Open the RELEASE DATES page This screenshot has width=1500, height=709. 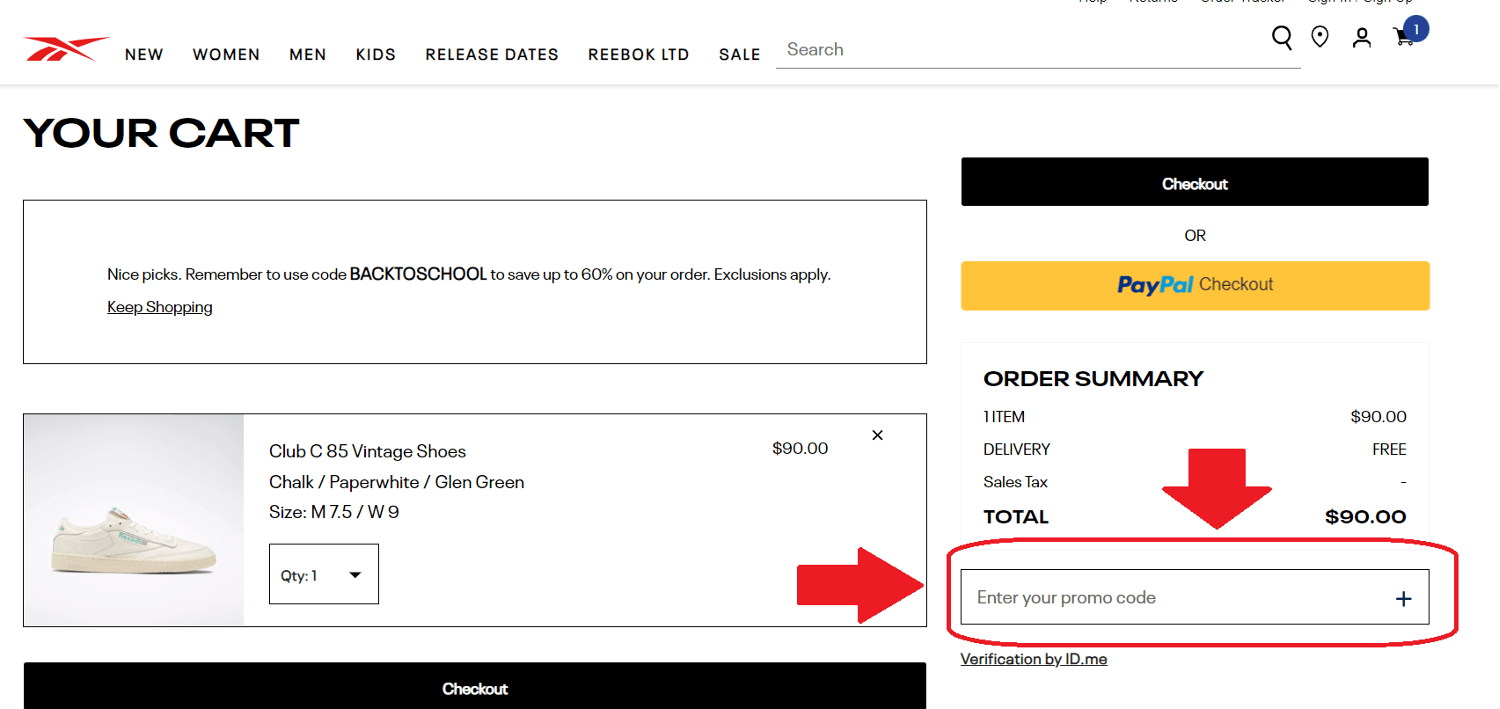click(x=491, y=55)
